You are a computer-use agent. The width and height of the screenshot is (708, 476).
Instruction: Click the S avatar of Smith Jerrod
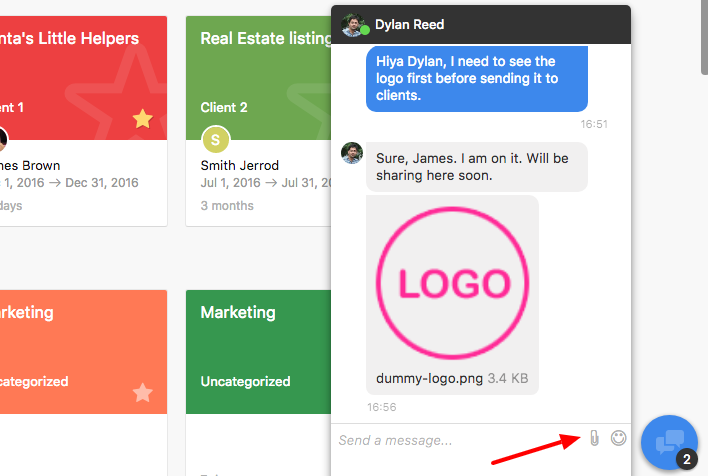(215, 140)
